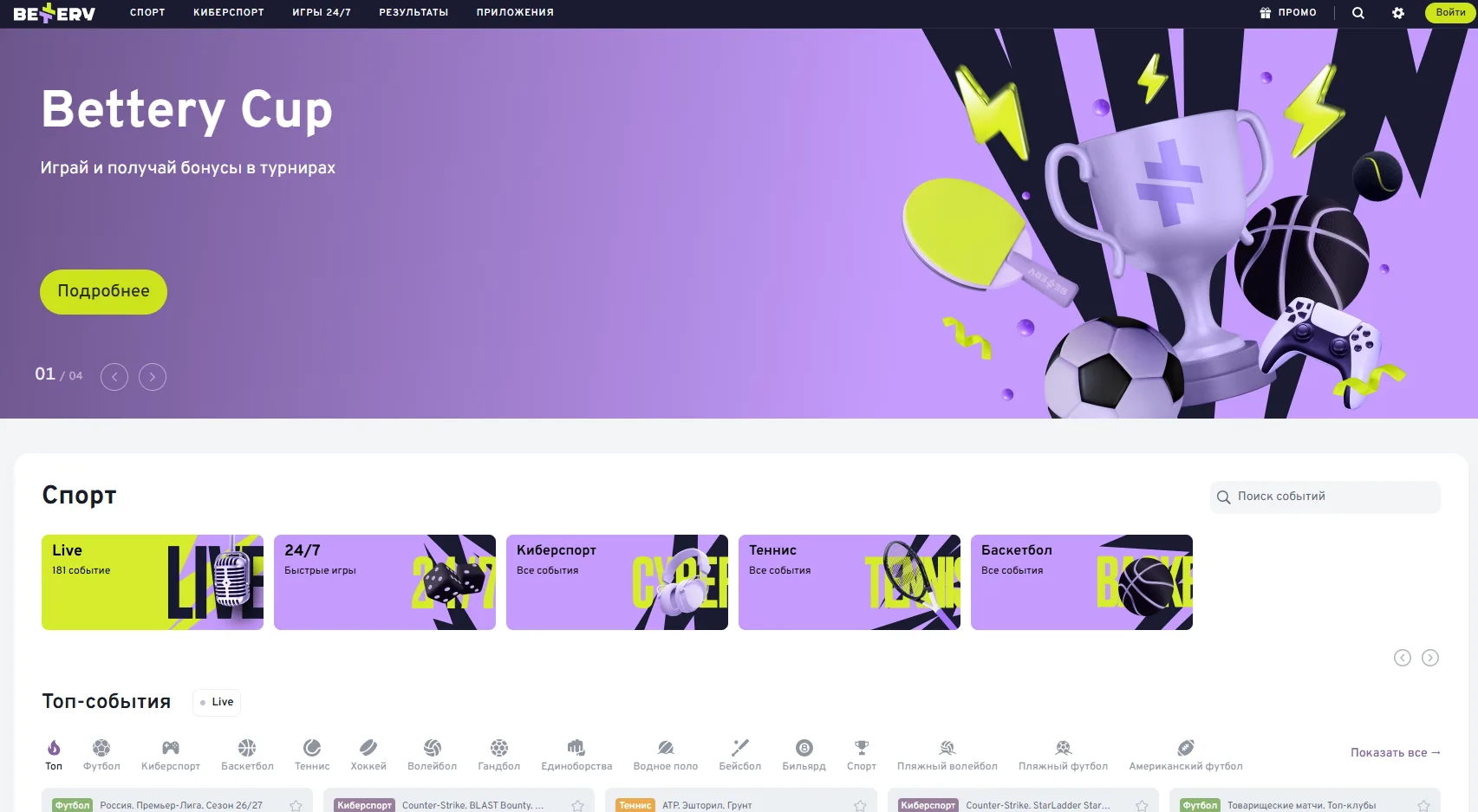Click the Товарищеские матчи. Топ-клубы title
The height and width of the screenshot is (812, 1478).
1302,806
